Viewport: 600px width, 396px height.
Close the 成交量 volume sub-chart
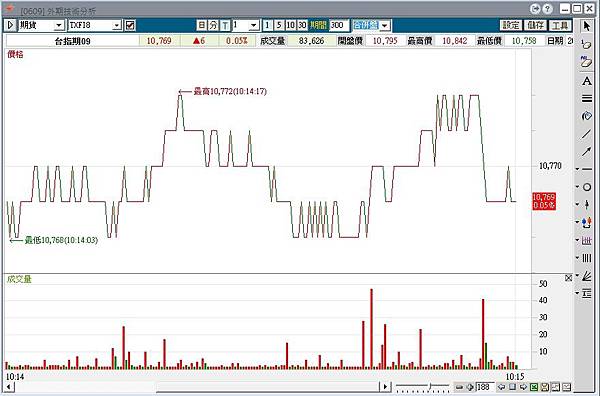569,278
